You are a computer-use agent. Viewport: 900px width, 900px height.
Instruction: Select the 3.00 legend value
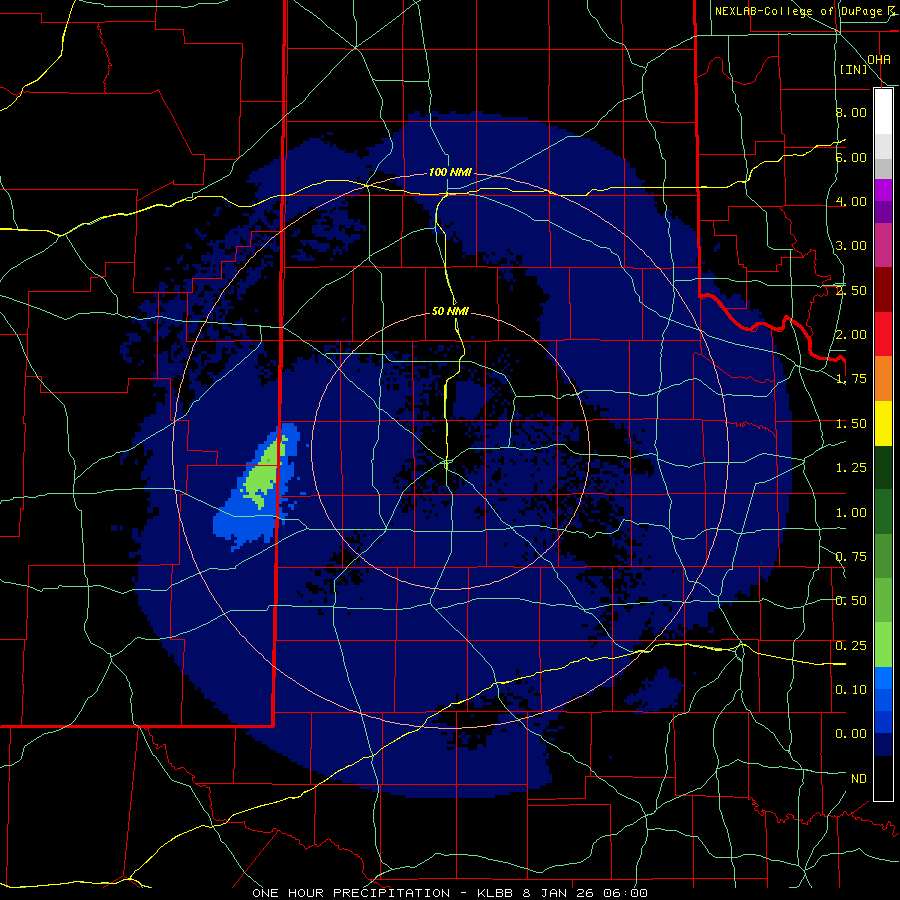(x=851, y=246)
